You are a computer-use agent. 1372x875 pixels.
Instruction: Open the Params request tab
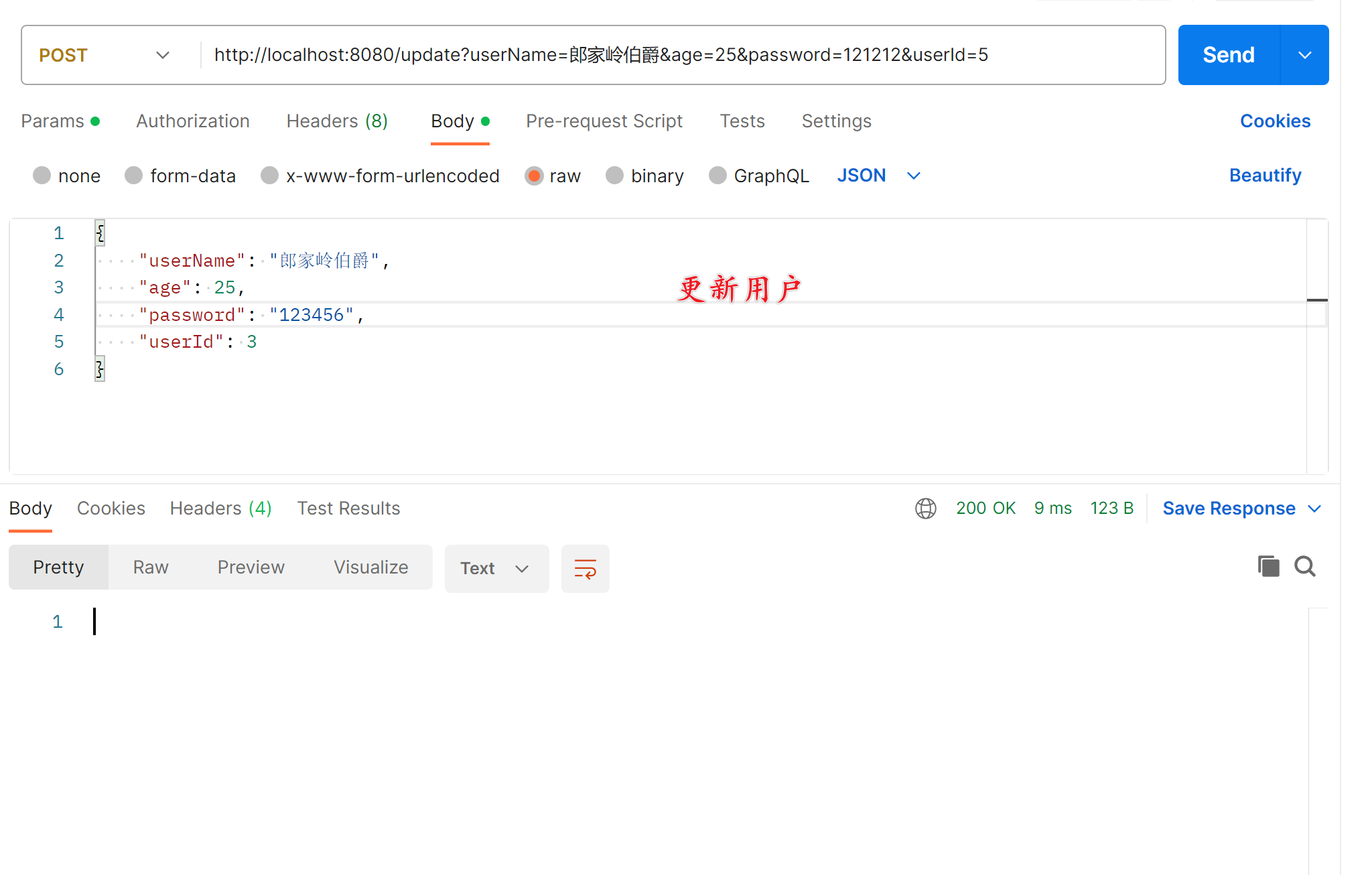click(x=60, y=121)
